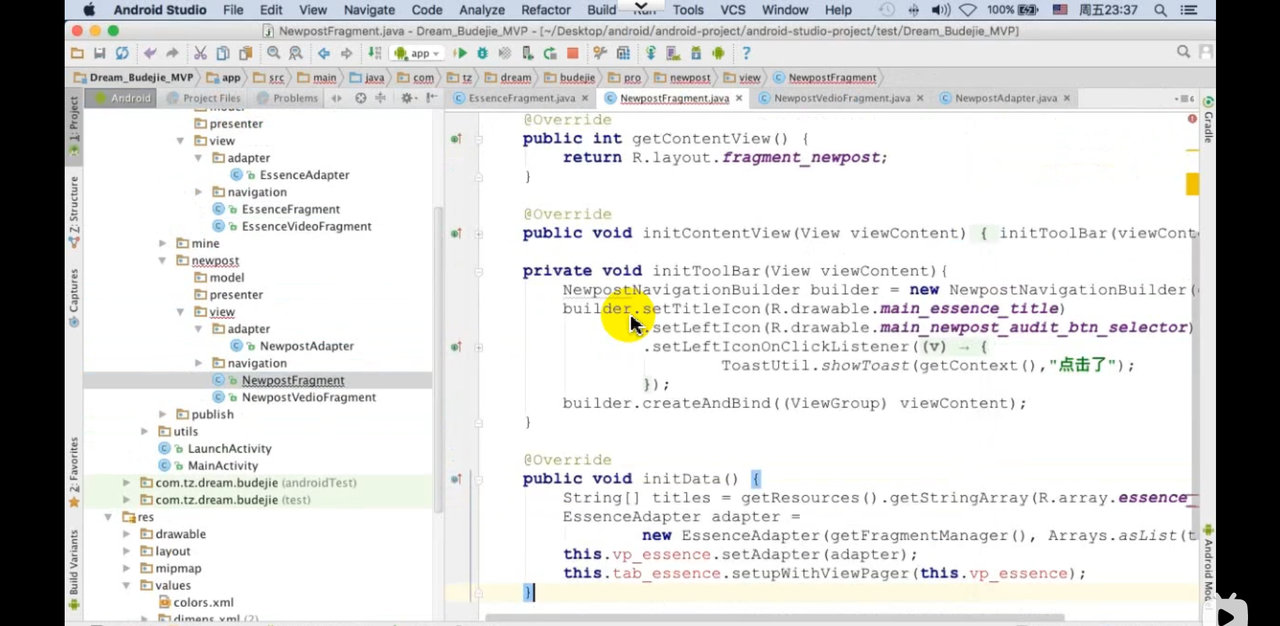Run the app with the green play icon
This screenshot has height=626, width=1280.
461,53
